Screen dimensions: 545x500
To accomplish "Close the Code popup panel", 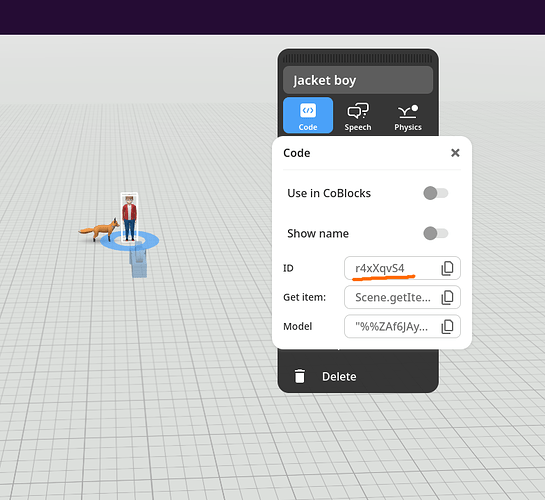I will 455,153.
